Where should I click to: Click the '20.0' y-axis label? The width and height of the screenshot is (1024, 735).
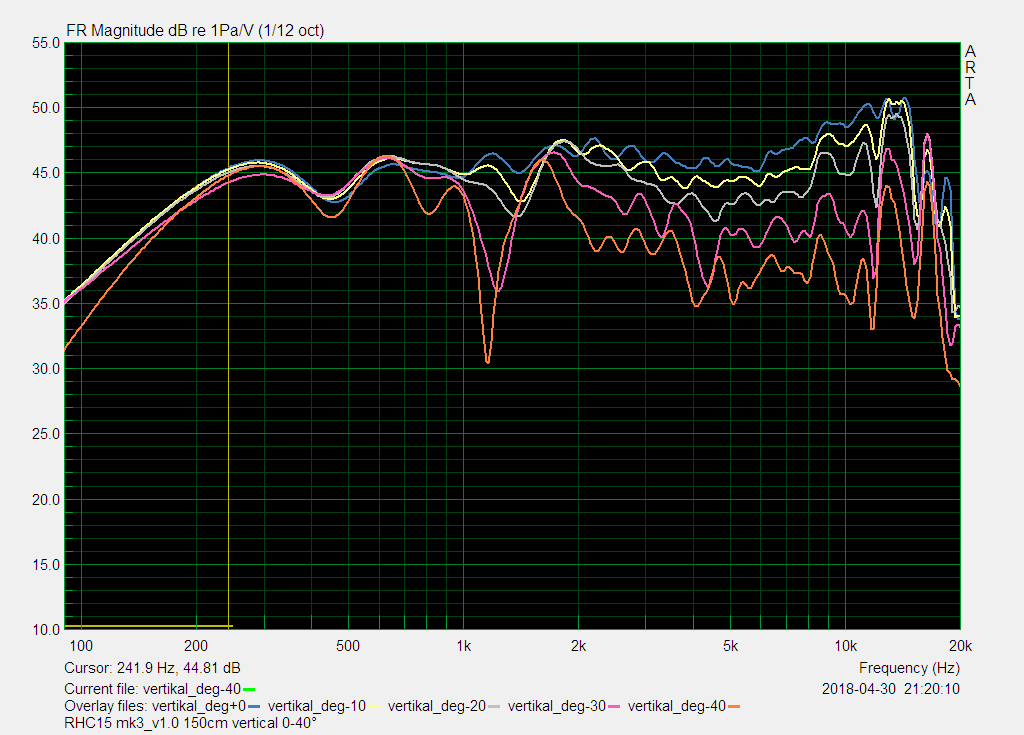pos(46,499)
